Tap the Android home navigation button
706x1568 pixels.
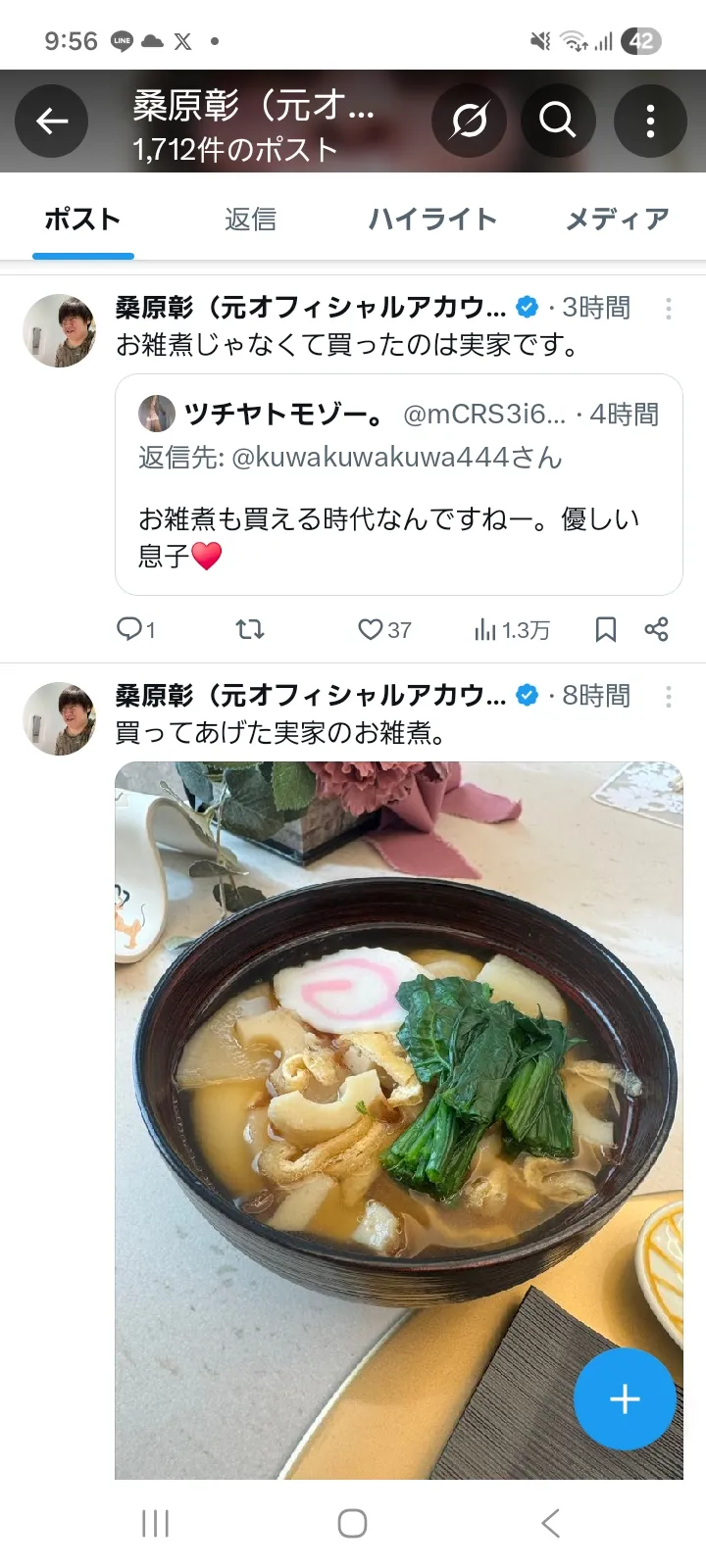tap(352, 1523)
